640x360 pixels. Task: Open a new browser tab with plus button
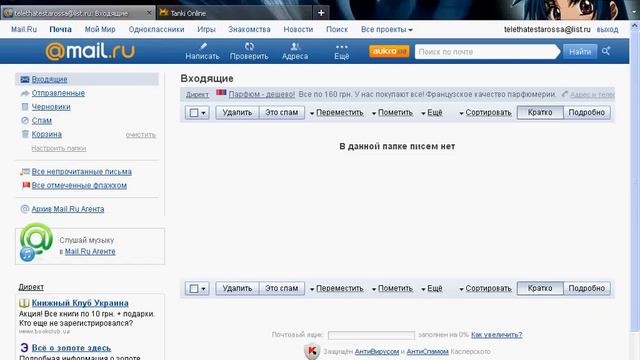(x=321, y=13)
